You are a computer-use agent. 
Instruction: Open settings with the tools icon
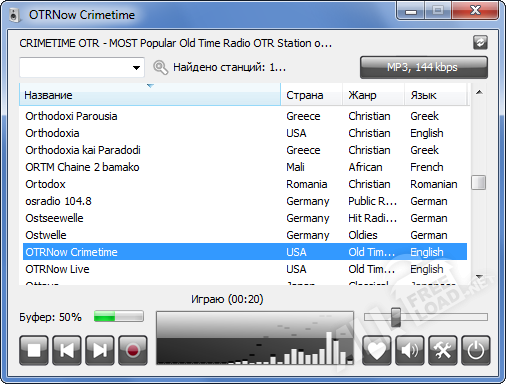point(443,350)
